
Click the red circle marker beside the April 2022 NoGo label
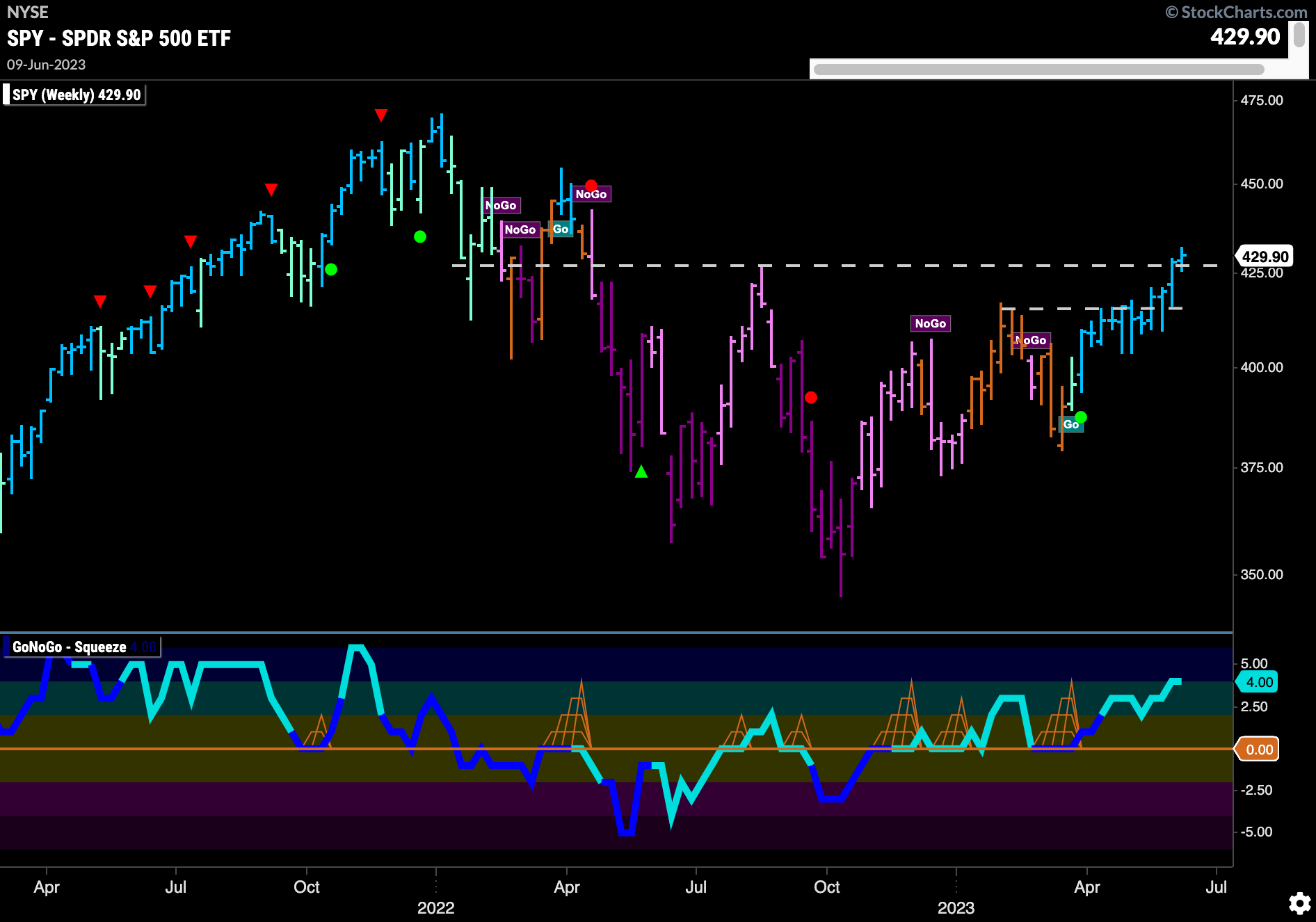click(591, 186)
